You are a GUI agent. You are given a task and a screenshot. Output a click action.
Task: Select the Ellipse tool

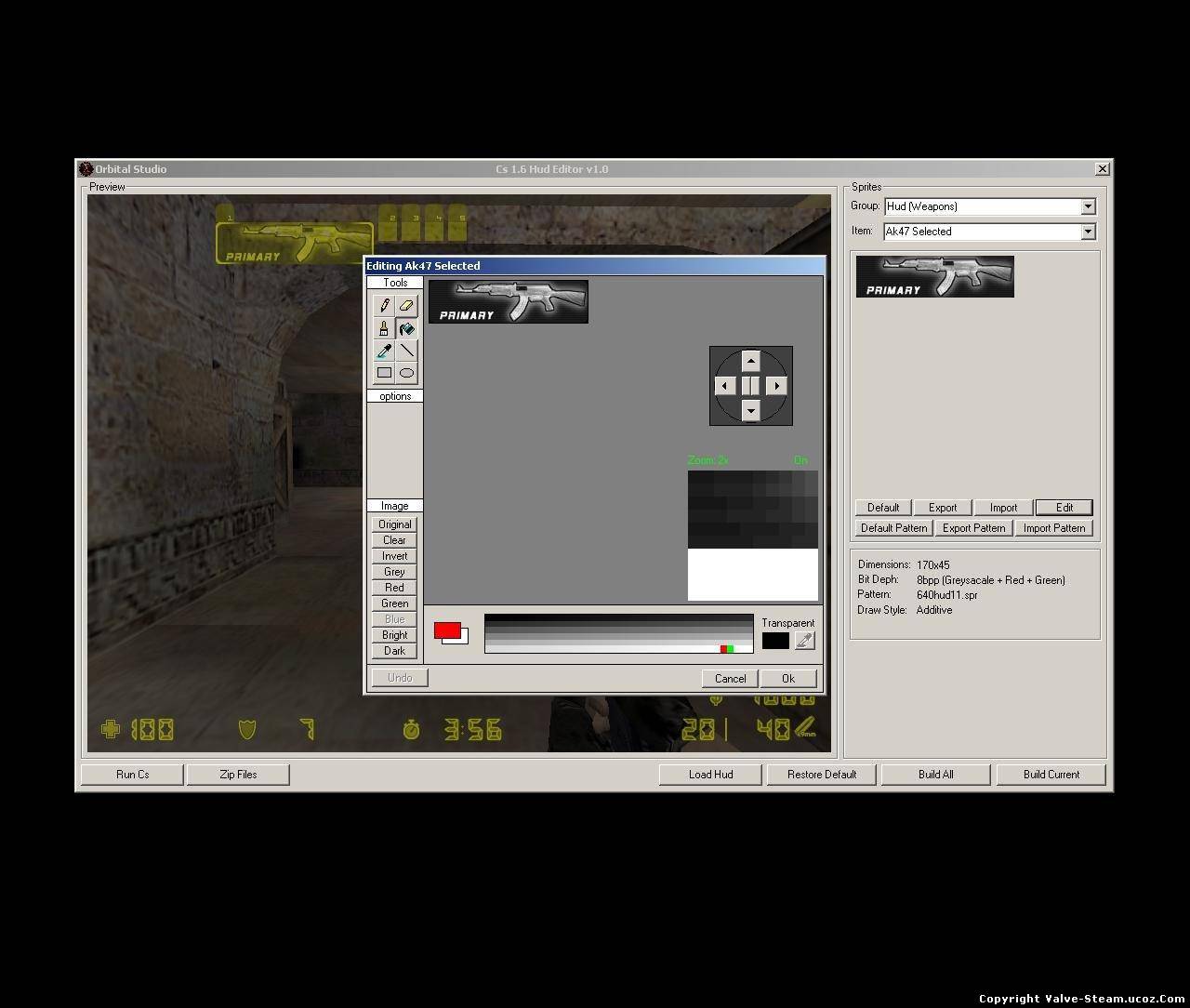click(x=406, y=373)
